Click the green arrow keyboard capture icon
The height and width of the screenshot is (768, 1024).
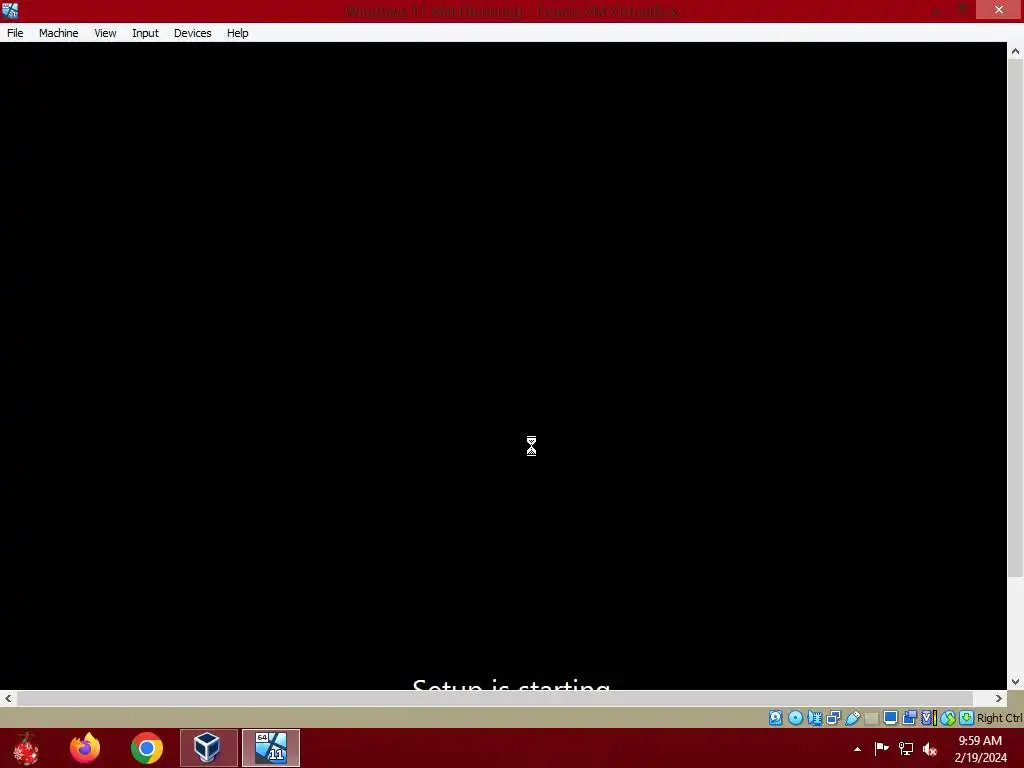coord(967,718)
